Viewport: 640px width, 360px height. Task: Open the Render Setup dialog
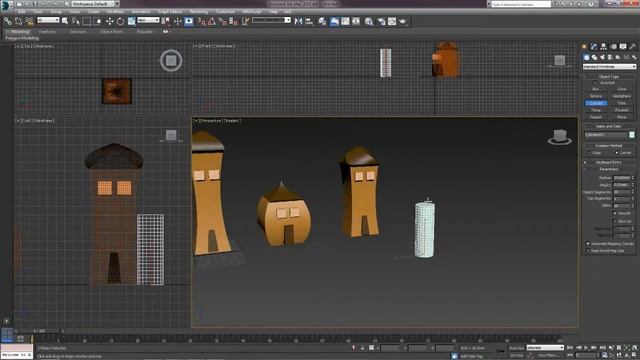click(381, 21)
